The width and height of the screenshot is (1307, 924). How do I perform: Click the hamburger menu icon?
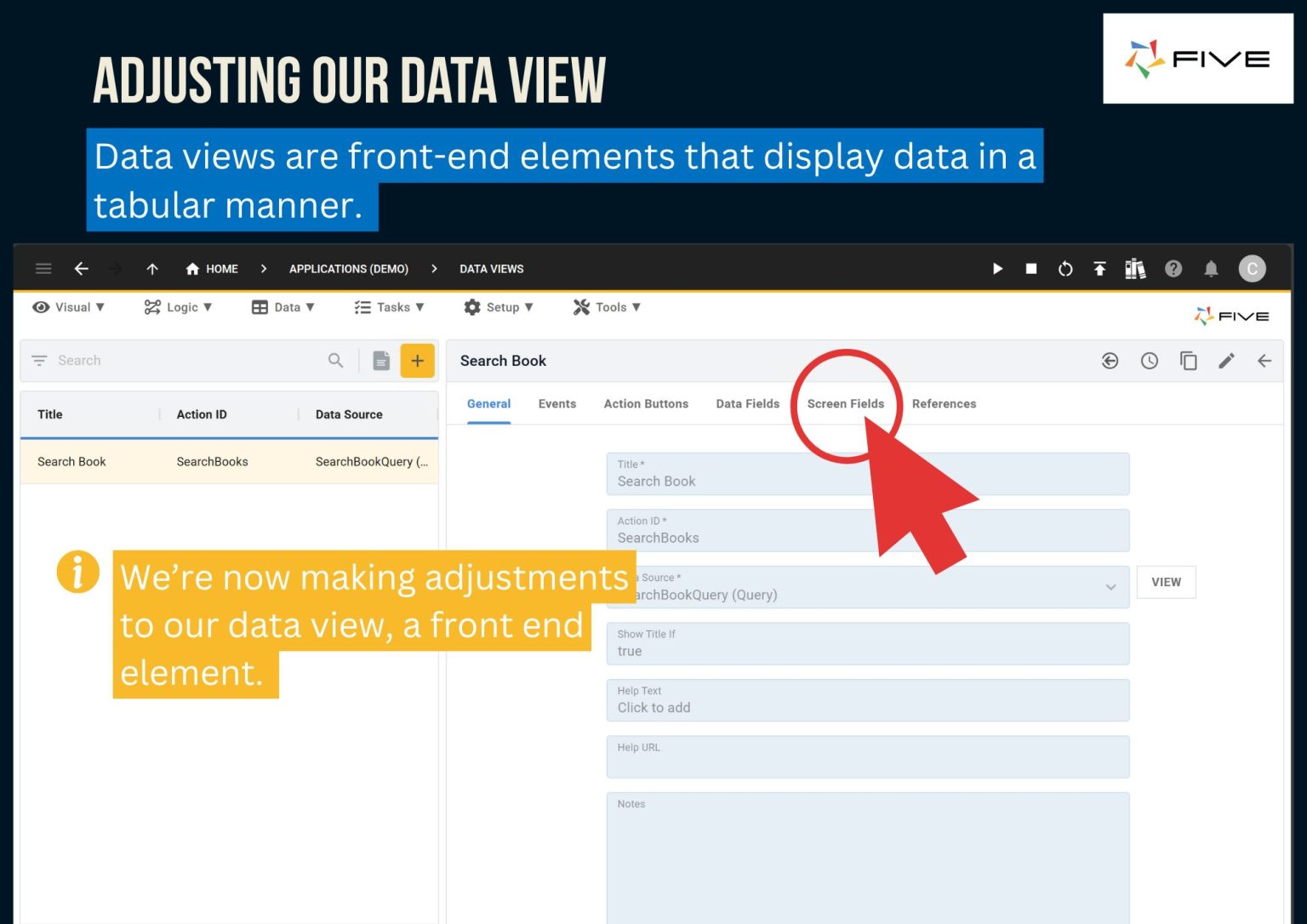point(43,269)
